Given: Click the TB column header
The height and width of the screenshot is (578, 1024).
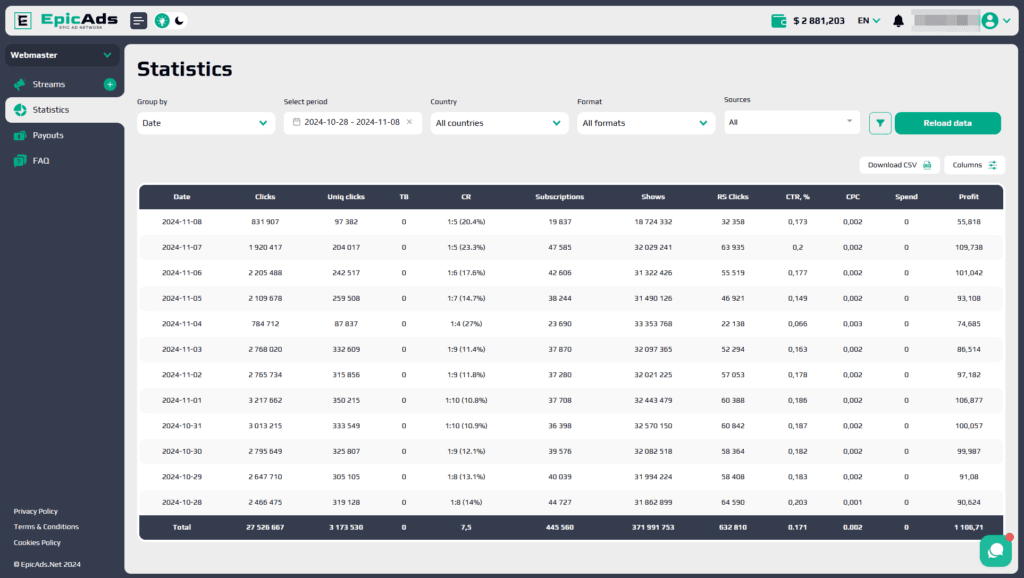Looking at the screenshot, I should click(404, 197).
